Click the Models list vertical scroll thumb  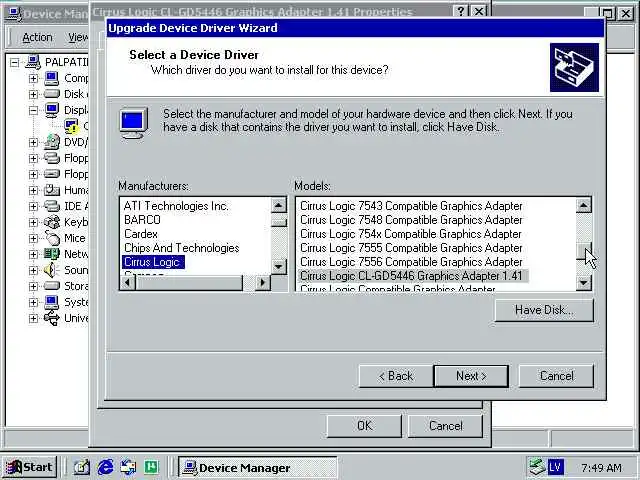(584, 251)
